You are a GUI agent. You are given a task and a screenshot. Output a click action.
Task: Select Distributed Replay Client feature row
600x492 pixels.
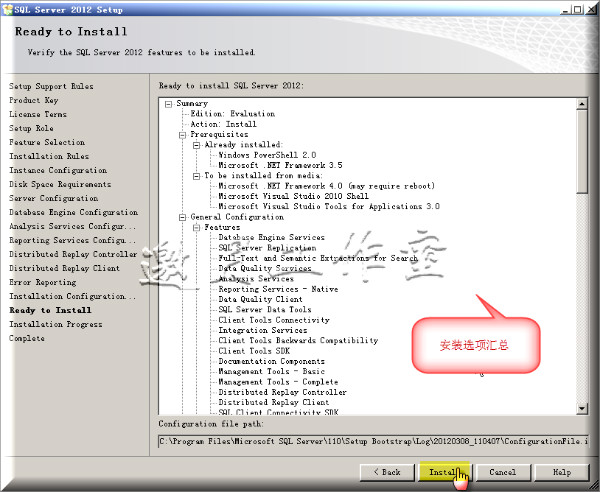click(x=274, y=403)
